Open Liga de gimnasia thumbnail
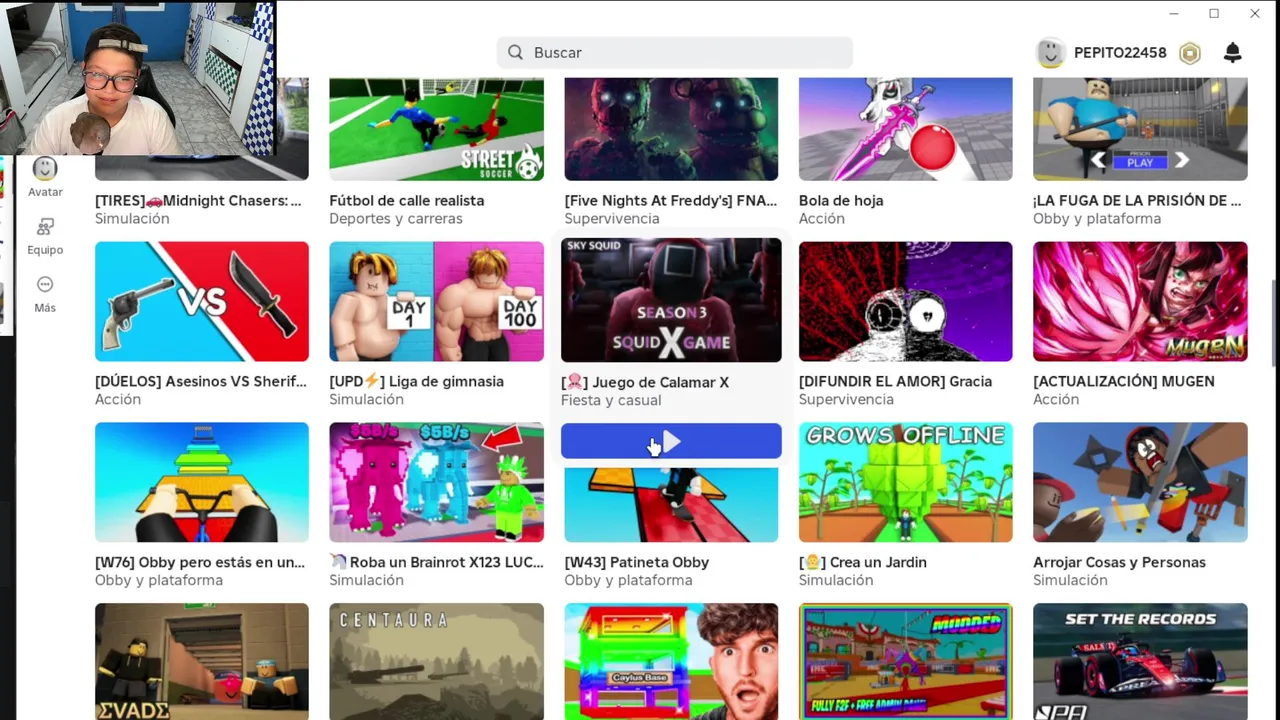Image resolution: width=1280 pixels, height=720 pixels. pyautogui.click(x=437, y=301)
